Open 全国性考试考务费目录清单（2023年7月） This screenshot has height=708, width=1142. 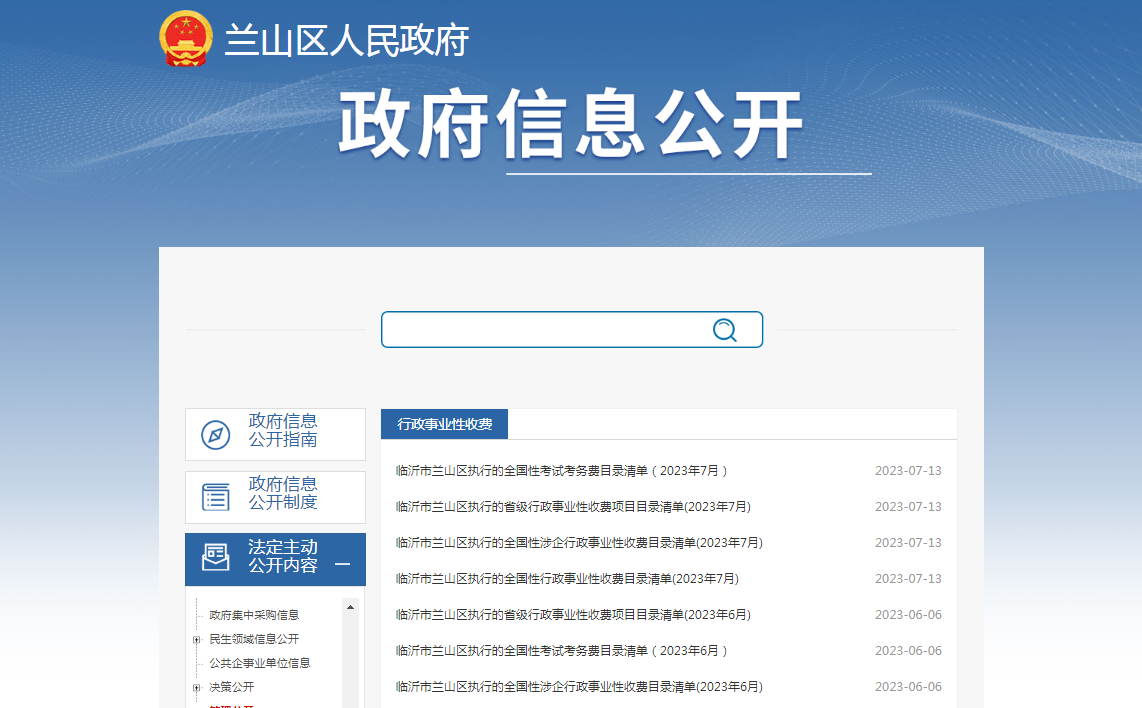[x=561, y=471]
